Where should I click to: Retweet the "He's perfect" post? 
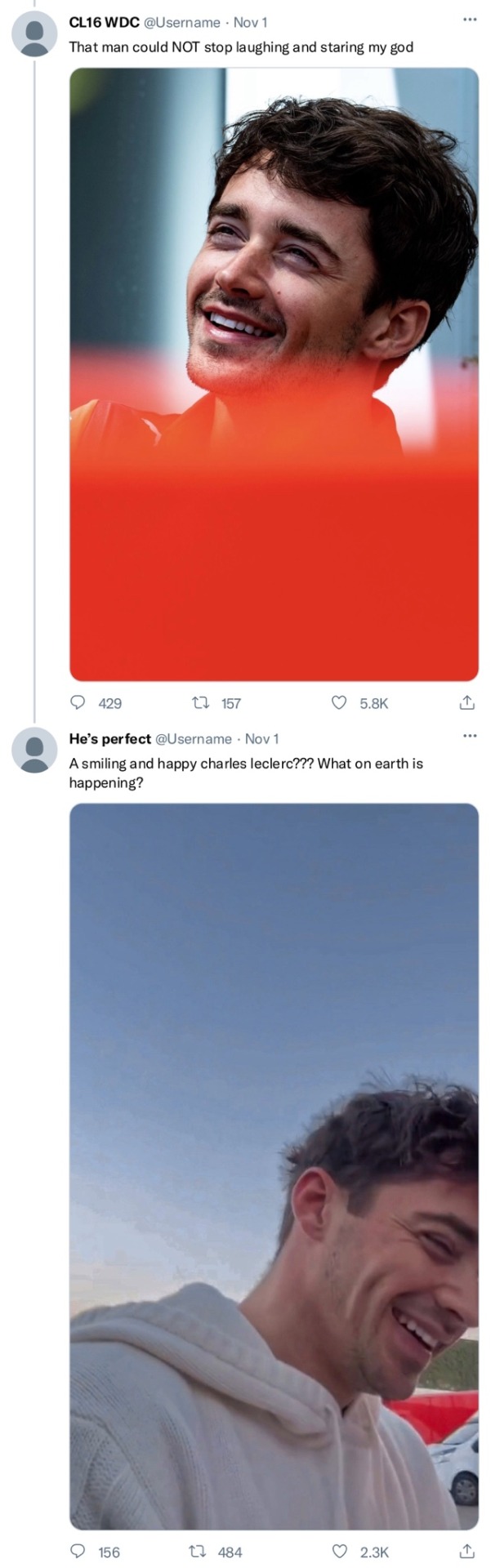(x=197, y=1551)
